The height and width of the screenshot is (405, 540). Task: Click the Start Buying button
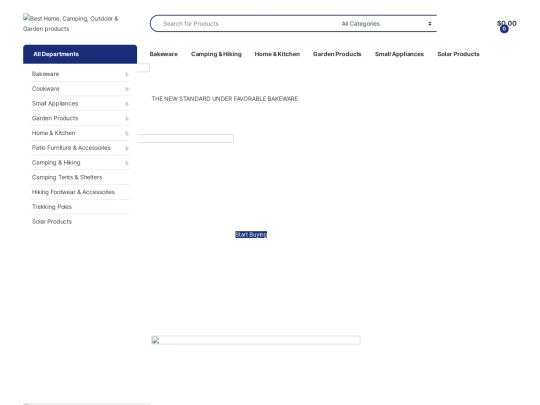pos(251,235)
